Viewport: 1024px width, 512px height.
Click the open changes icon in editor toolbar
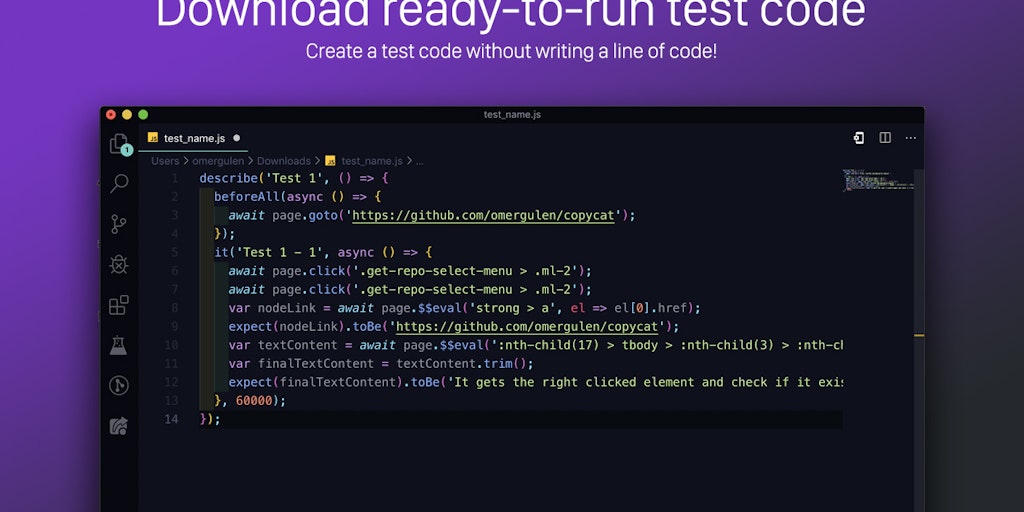(x=859, y=138)
